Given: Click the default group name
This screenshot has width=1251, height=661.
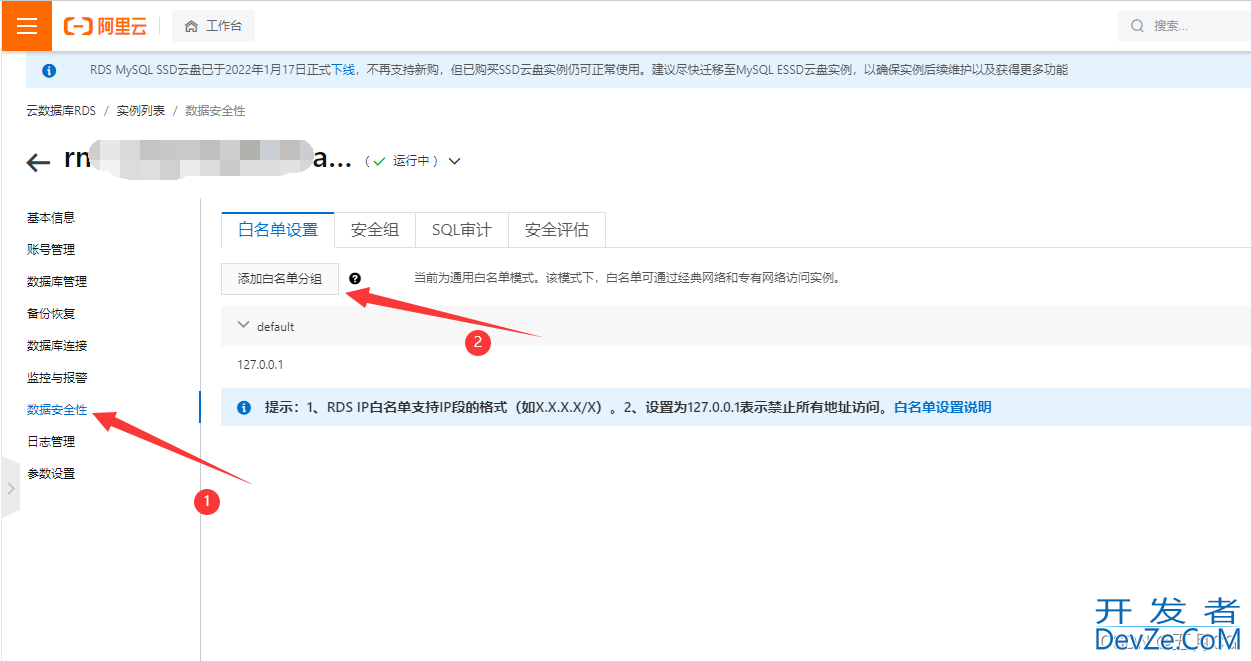Looking at the screenshot, I should click(x=276, y=327).
